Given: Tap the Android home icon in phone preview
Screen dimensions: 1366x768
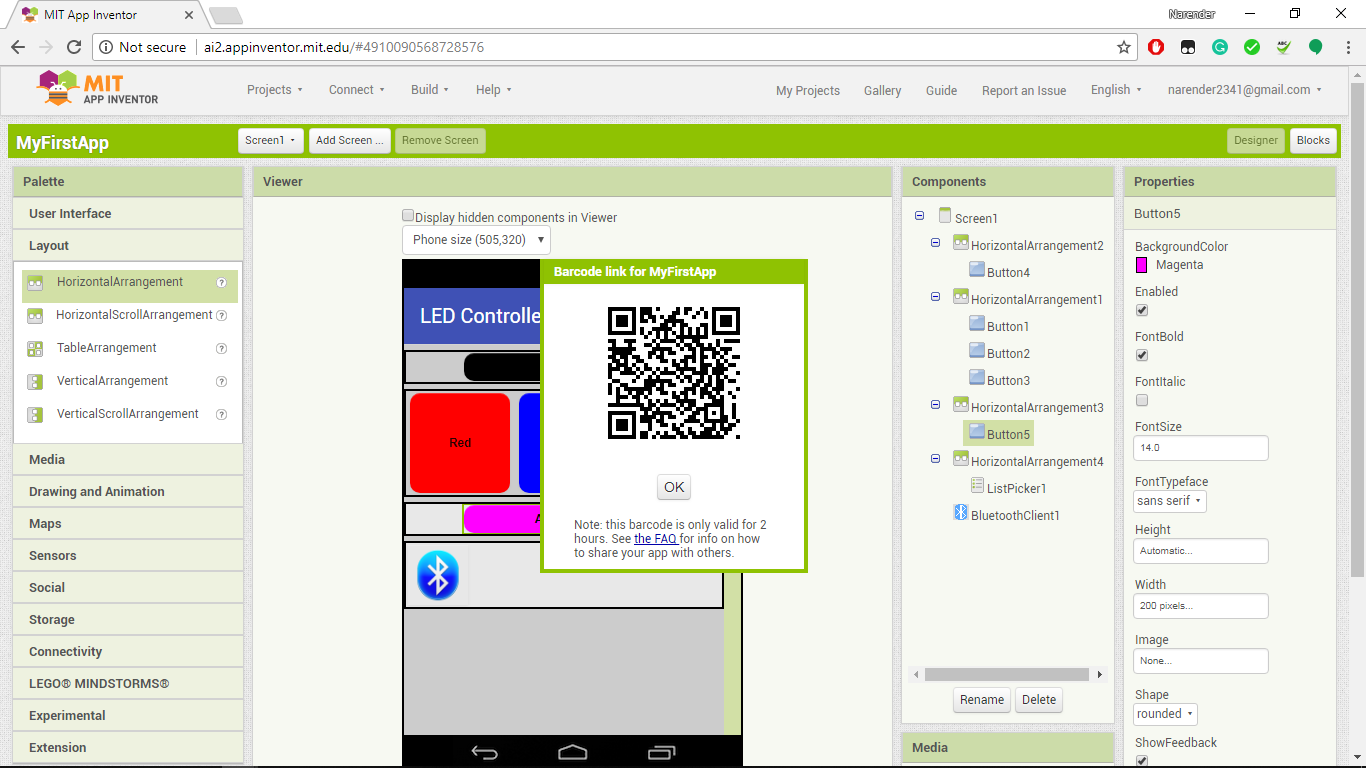Looking at the screenshot, I should tap(573, 752).
